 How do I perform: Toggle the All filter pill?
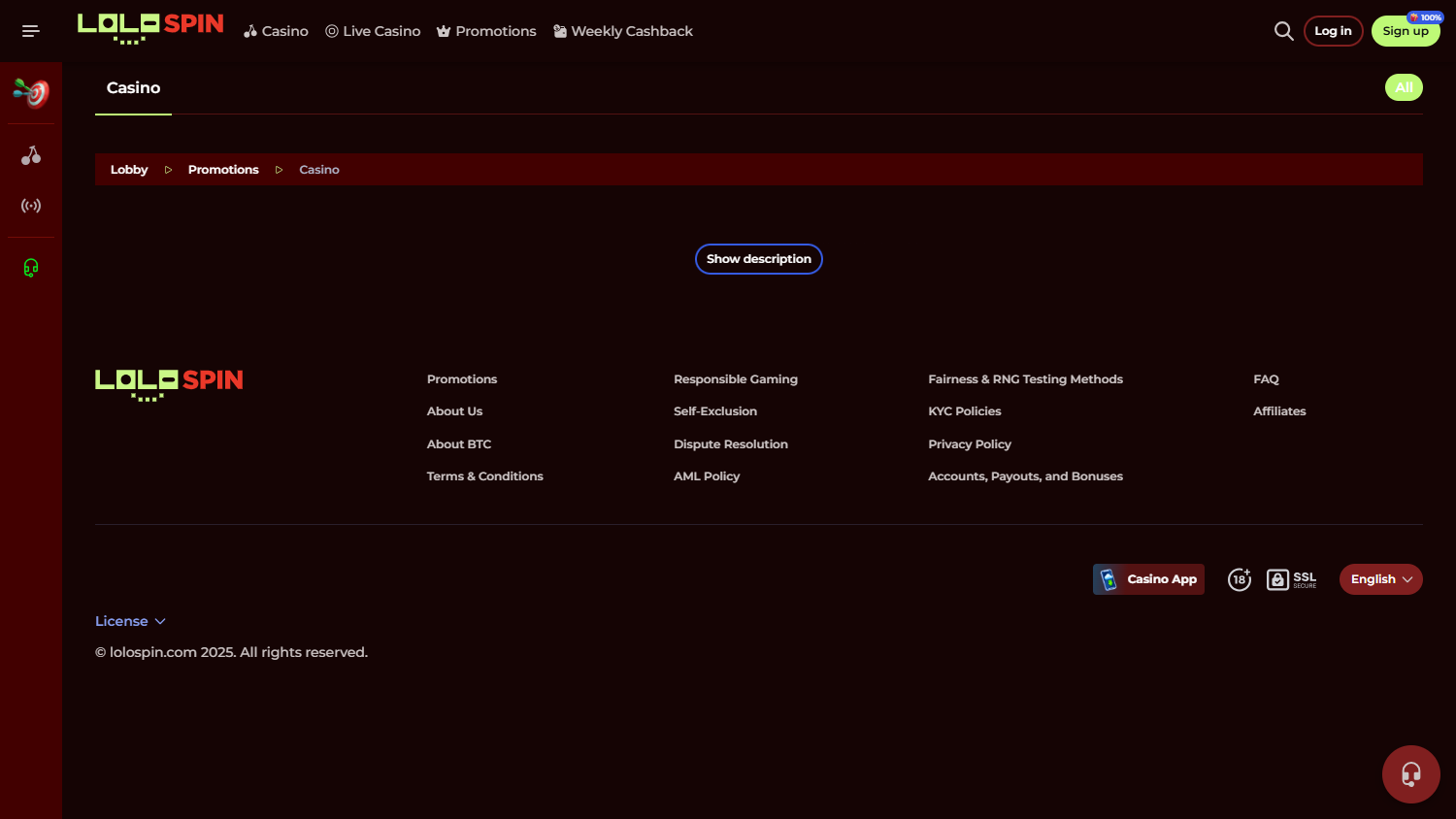[x=1403, y=87]
